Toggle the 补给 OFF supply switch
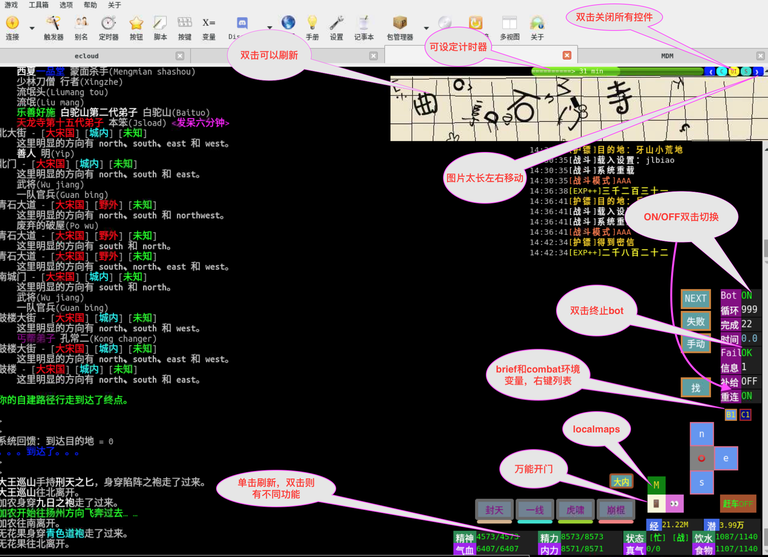 point(748,382)
